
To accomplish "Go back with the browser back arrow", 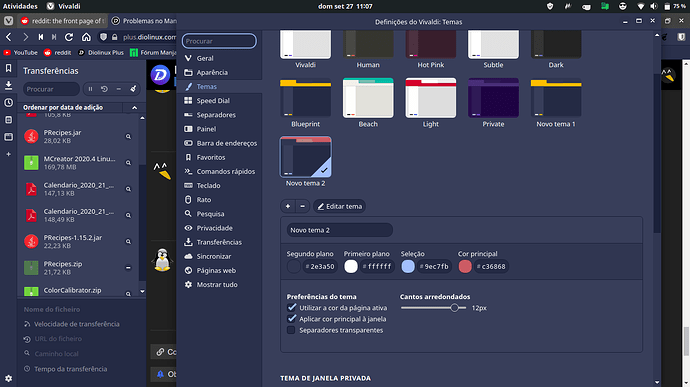I will [9, 37].
